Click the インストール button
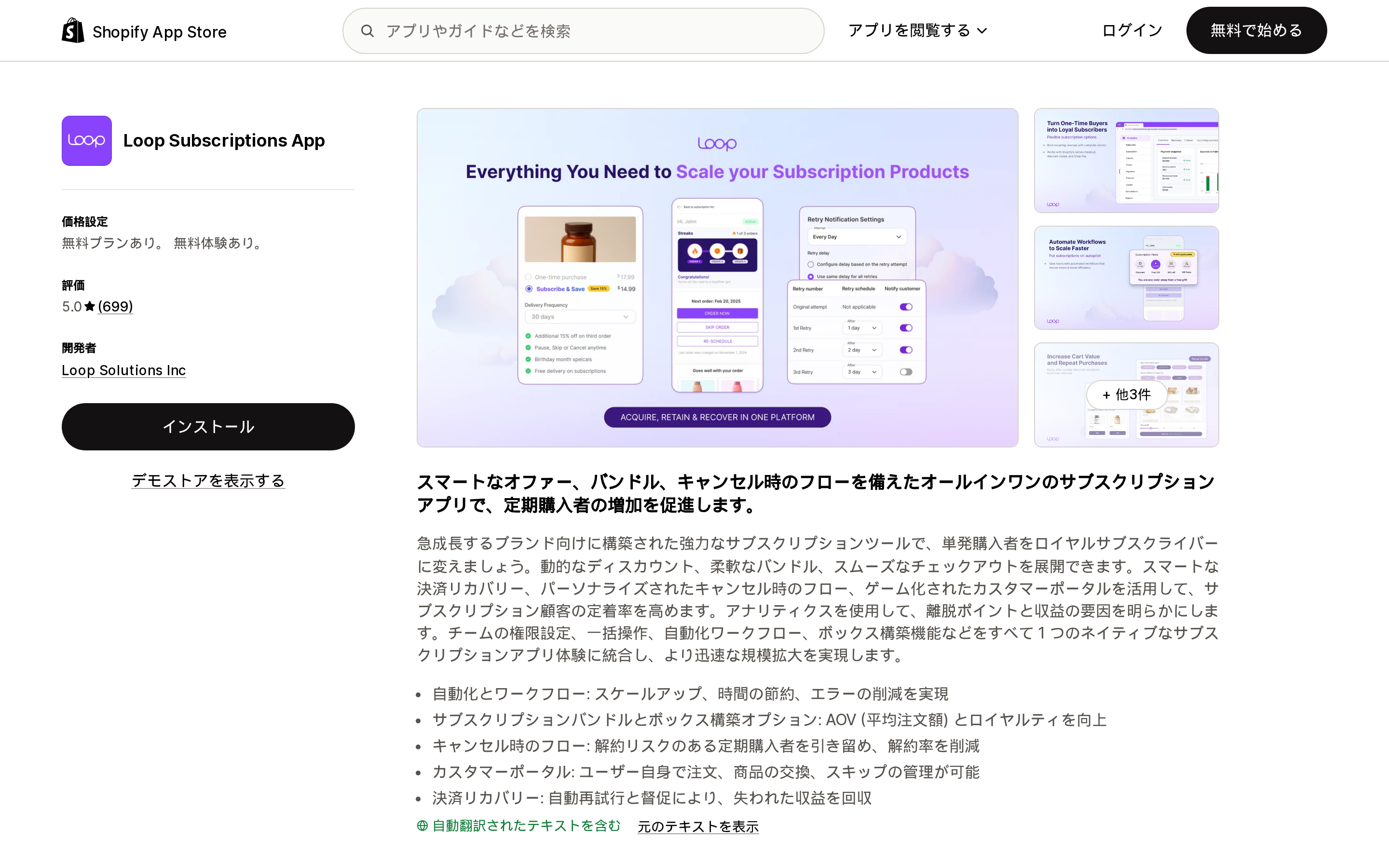 click(208, 427)
